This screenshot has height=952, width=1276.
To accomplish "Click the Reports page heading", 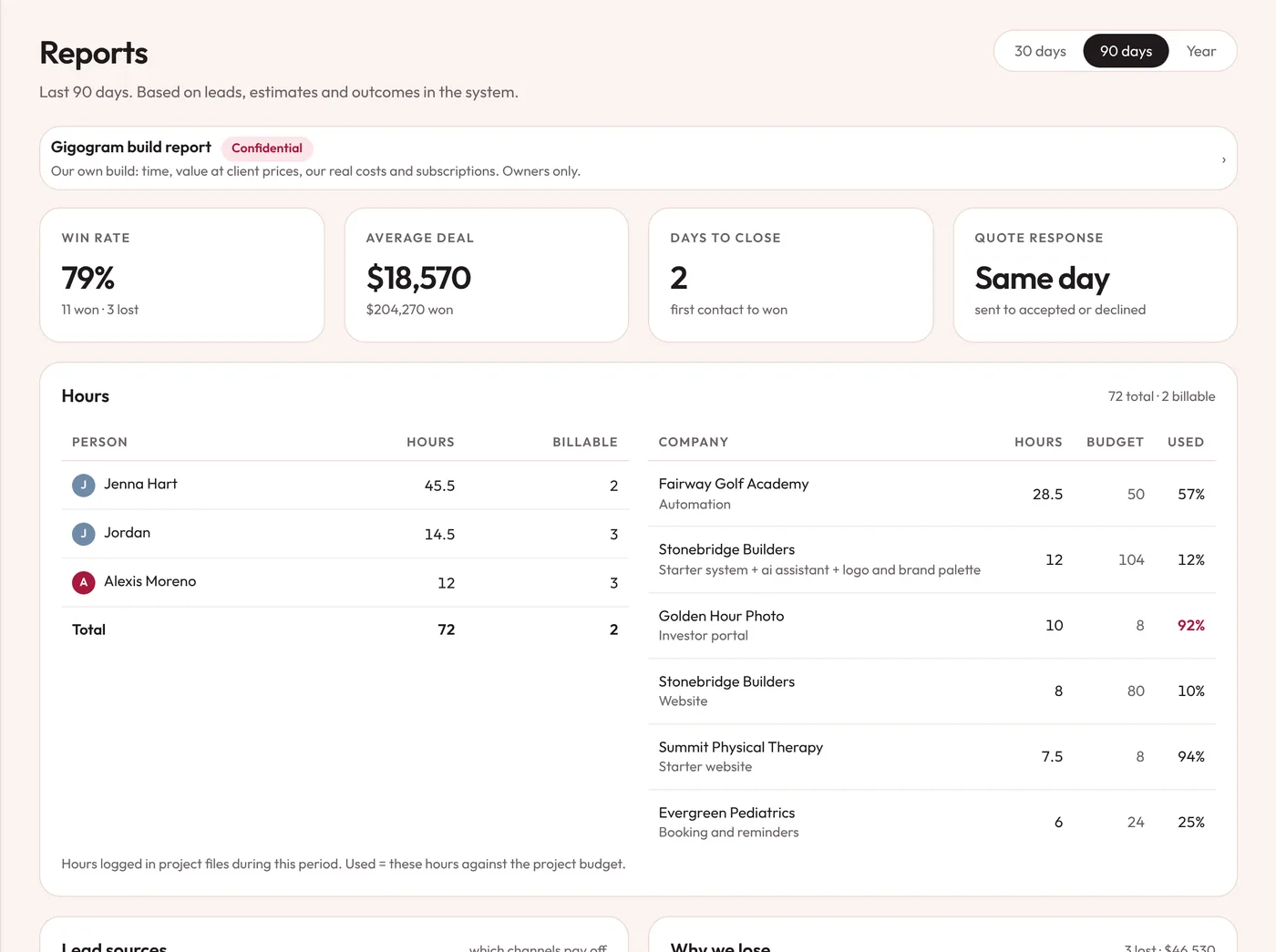I will [94, 53].
